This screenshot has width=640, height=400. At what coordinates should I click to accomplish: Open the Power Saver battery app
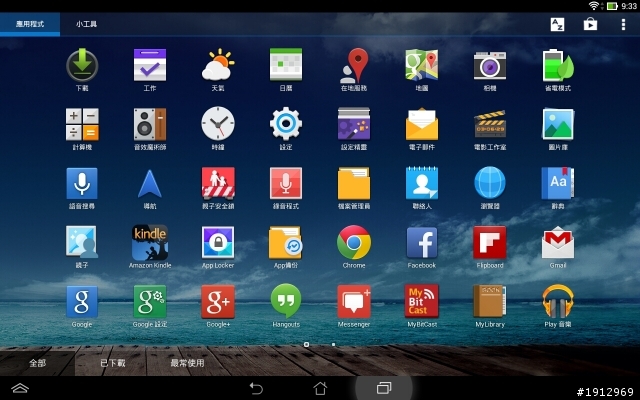(558, 65)
